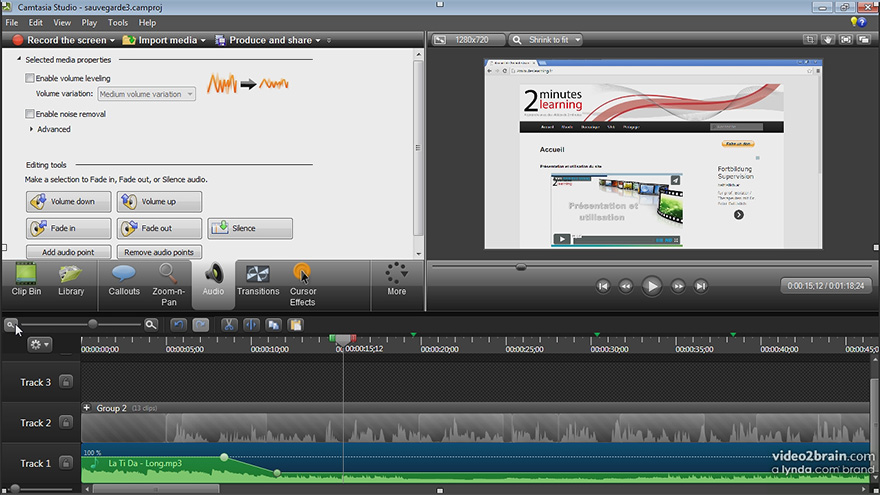
Task: Expand Group 2 on Track 2
Action: [x=86, y=407]
